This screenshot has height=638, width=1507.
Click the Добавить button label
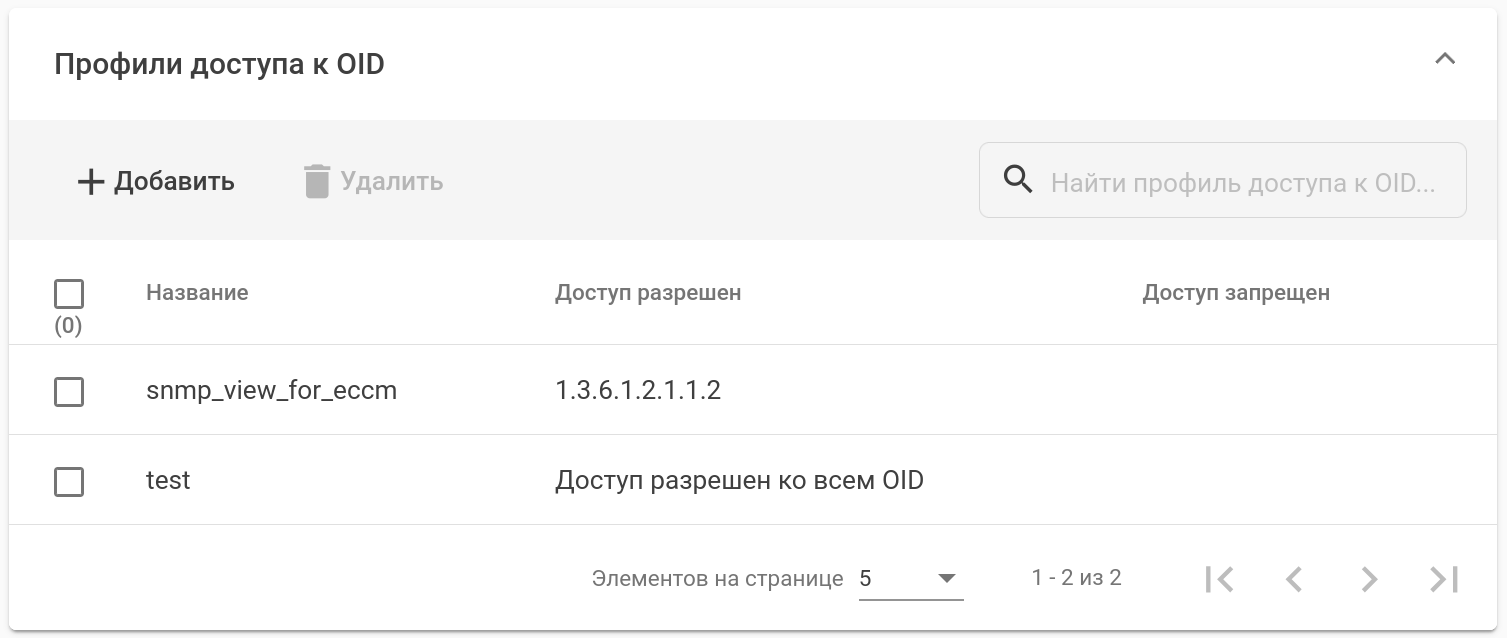tap(174, 182)
